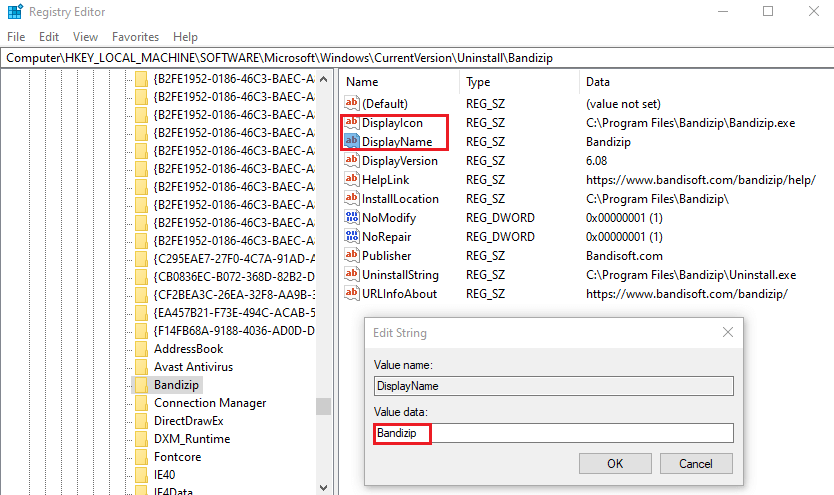Click the {C295EAE7-27F0 key folder icon

[141, 258]
